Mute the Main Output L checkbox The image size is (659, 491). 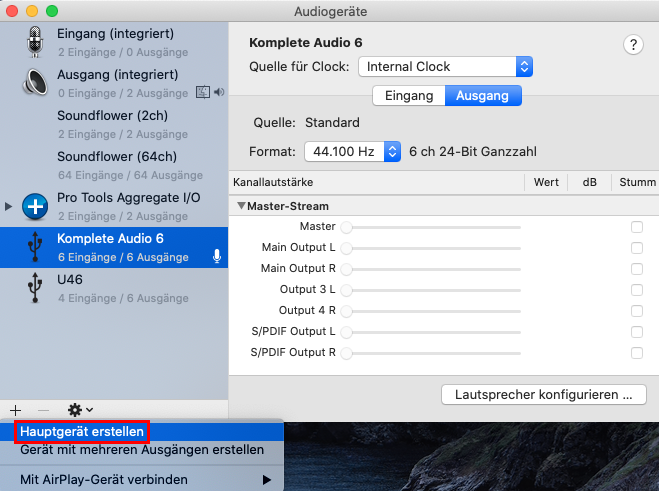pyautogui.click(x=637, y=248)
